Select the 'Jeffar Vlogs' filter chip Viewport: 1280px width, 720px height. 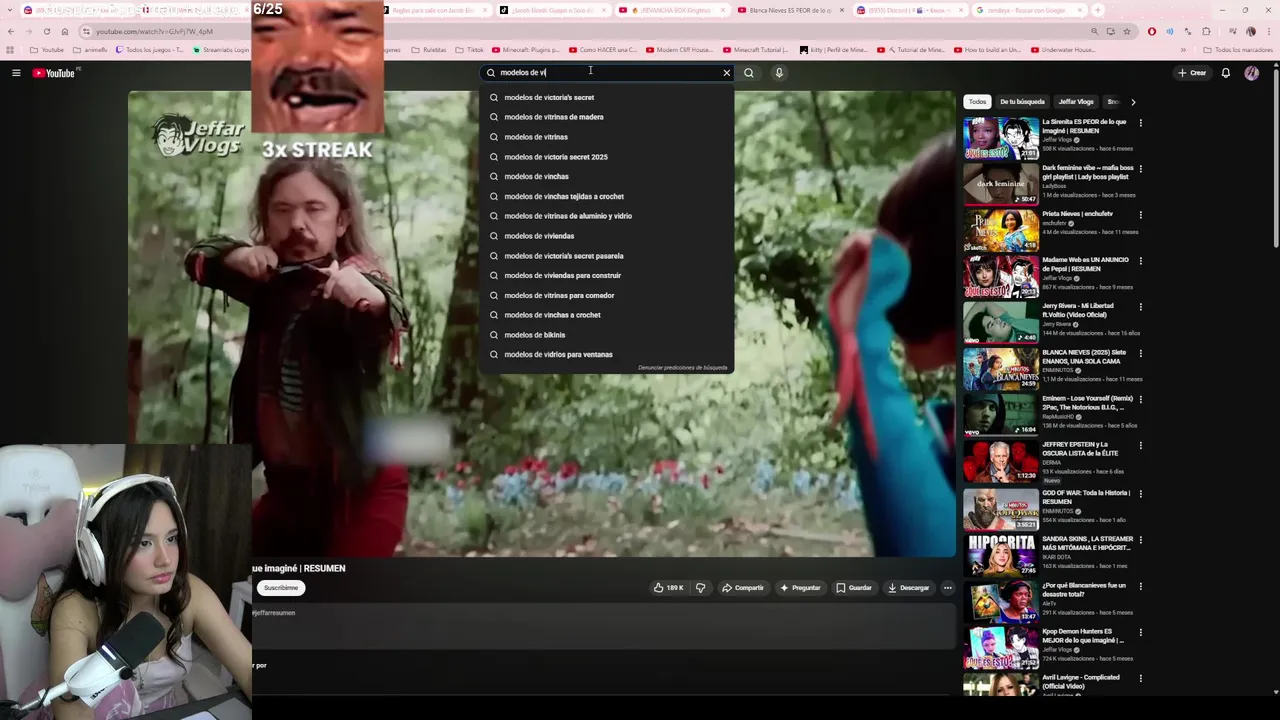click(x=1076, y=102)
